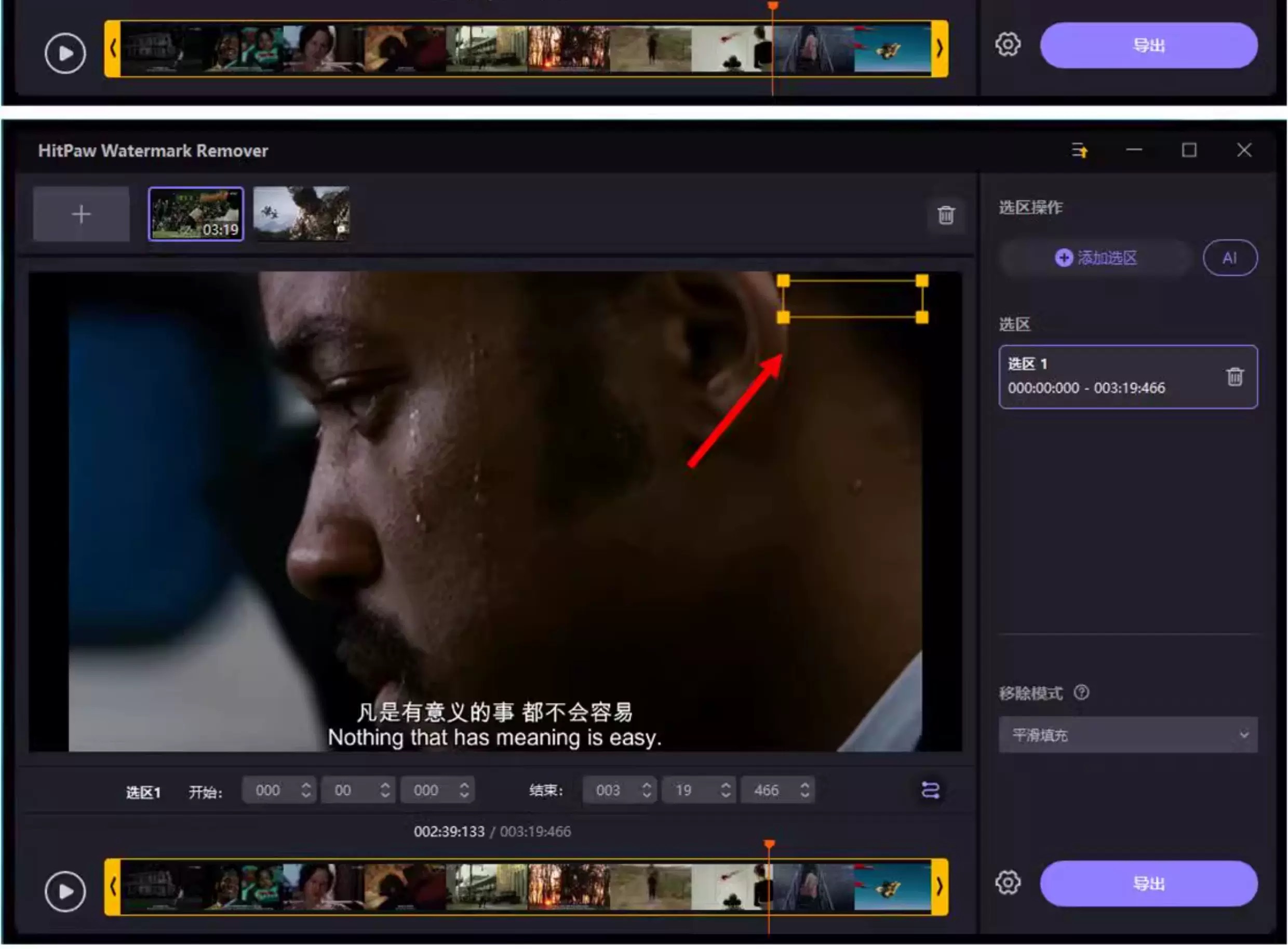Delete 选区 1 with its trash icon
This screenshot has height=949, width=1288.
click(1235, 377)
